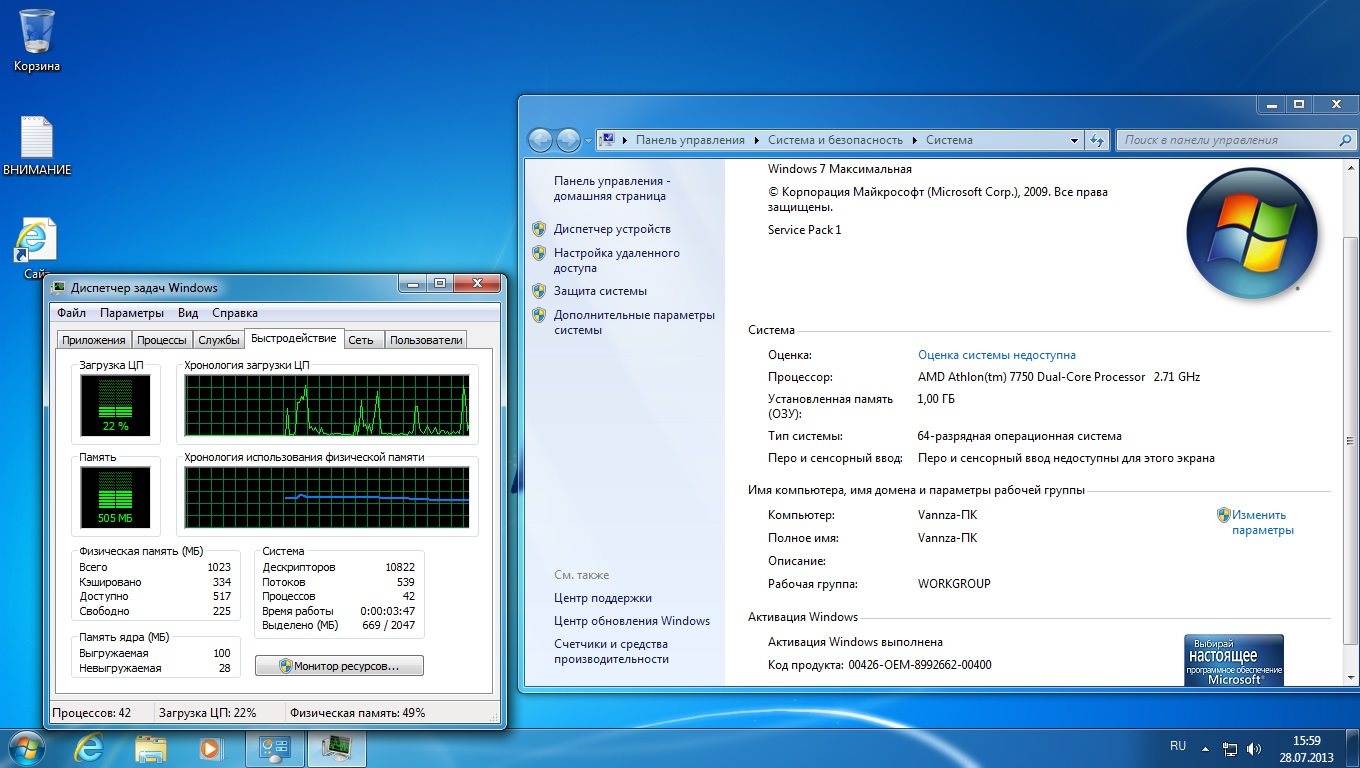Image resolution: width=1360 pixels, height=768 pixels.
Task: Click the Изменить параметры link
Action: coord(1262,522)
